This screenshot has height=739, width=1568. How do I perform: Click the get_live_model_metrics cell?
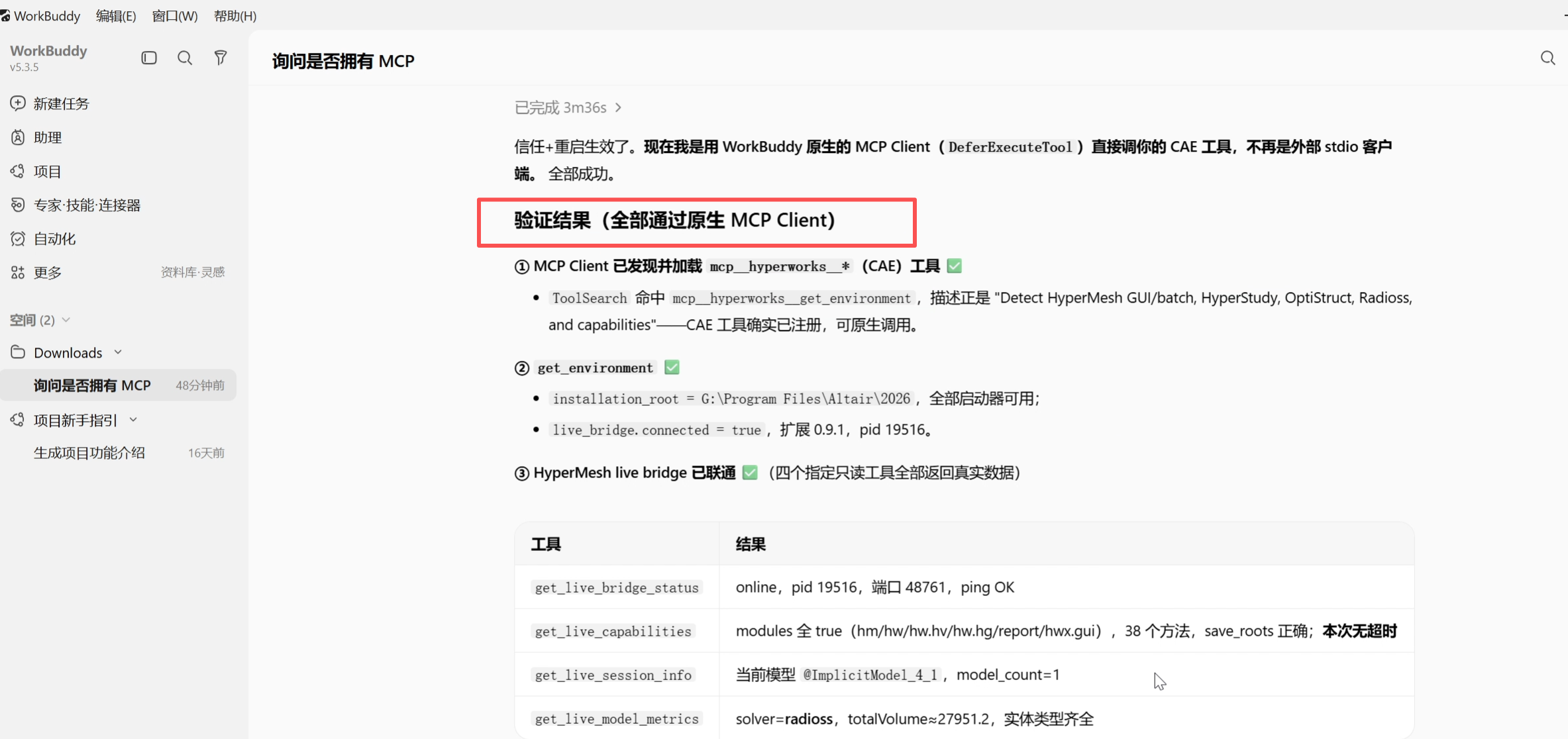click(x=617, y=718)
